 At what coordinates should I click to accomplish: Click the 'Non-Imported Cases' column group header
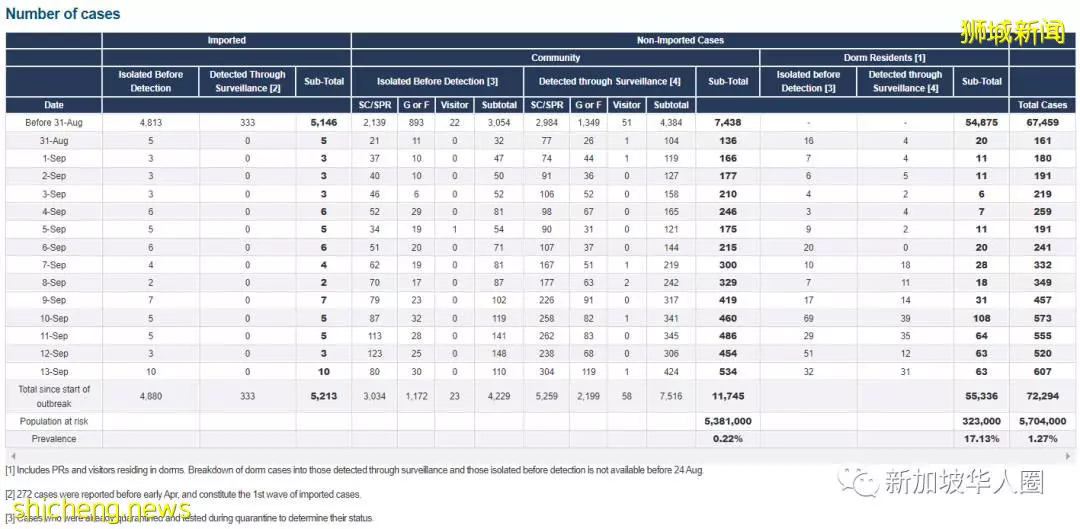pyautogui.click(x=680, y=41)
